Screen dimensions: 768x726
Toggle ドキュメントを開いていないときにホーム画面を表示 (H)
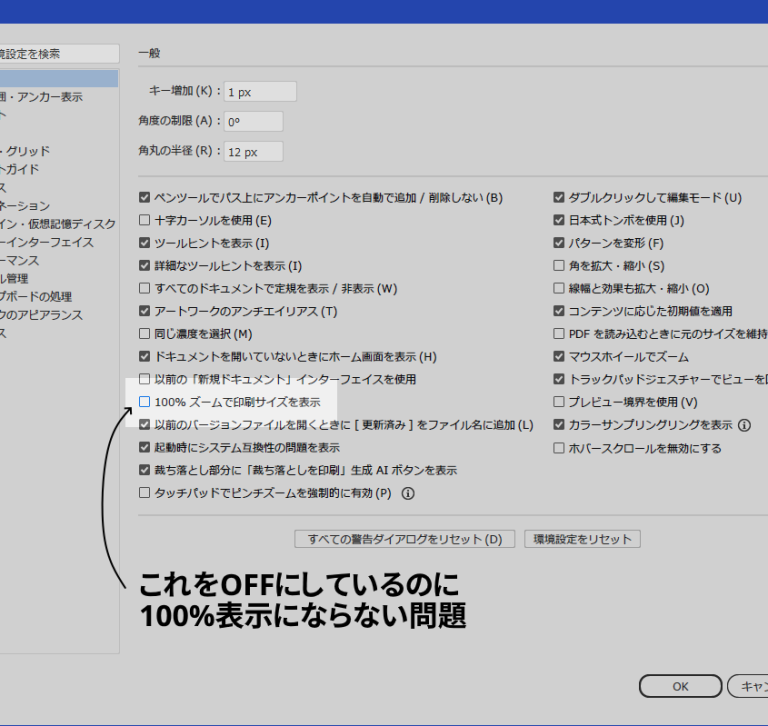tap(144, 356)
